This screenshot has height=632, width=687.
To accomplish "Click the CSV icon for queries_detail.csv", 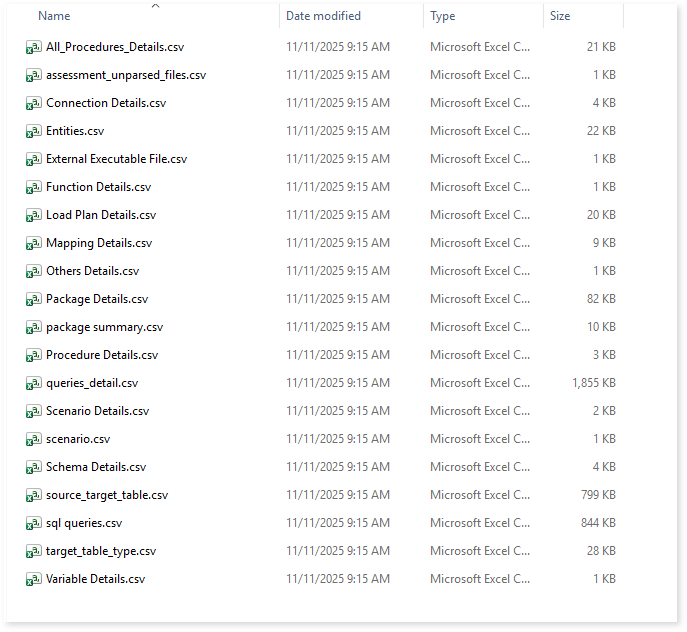I will [x=34, y=383].
